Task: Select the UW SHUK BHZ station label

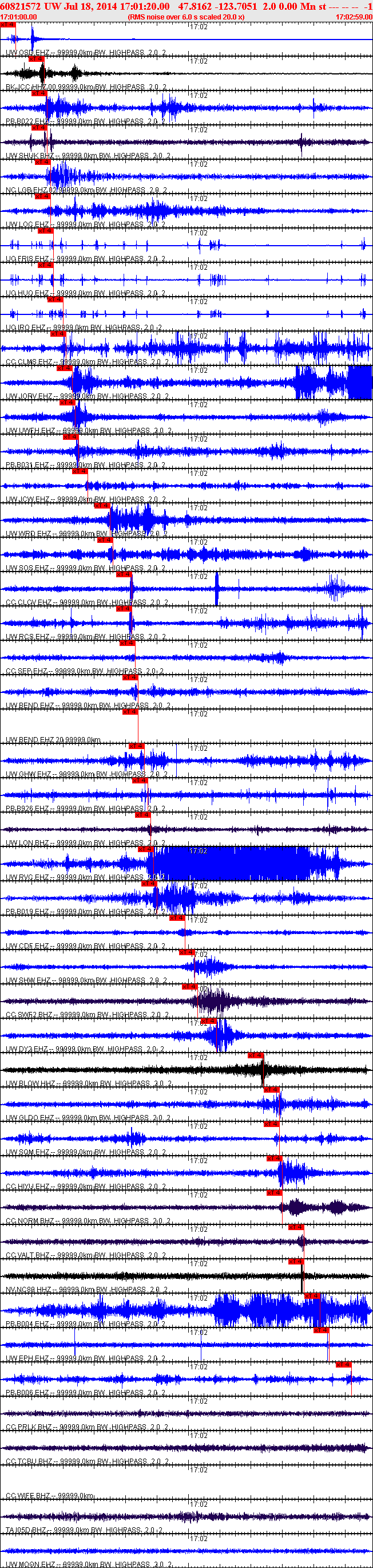Action: [x=88, y=156]
